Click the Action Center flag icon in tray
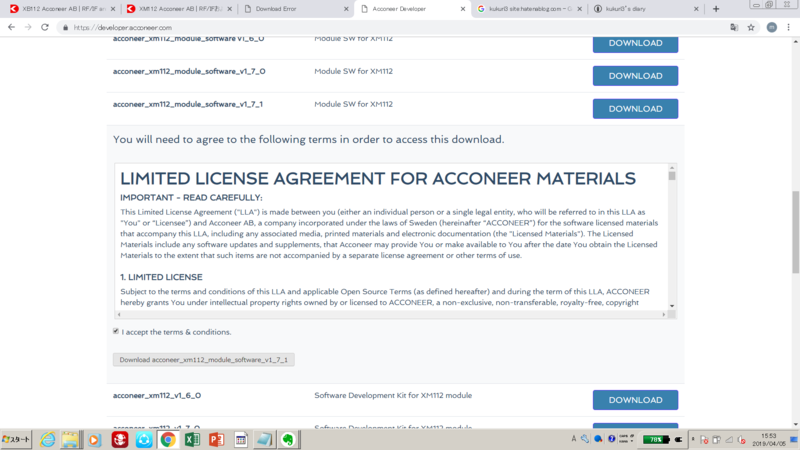800x450 pixels. click(x=704, y=440)
